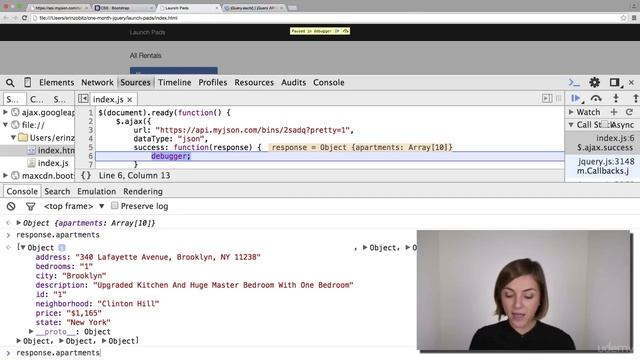Open the Resources panel
The image size is (640, 360).
[x=254, y=82]
